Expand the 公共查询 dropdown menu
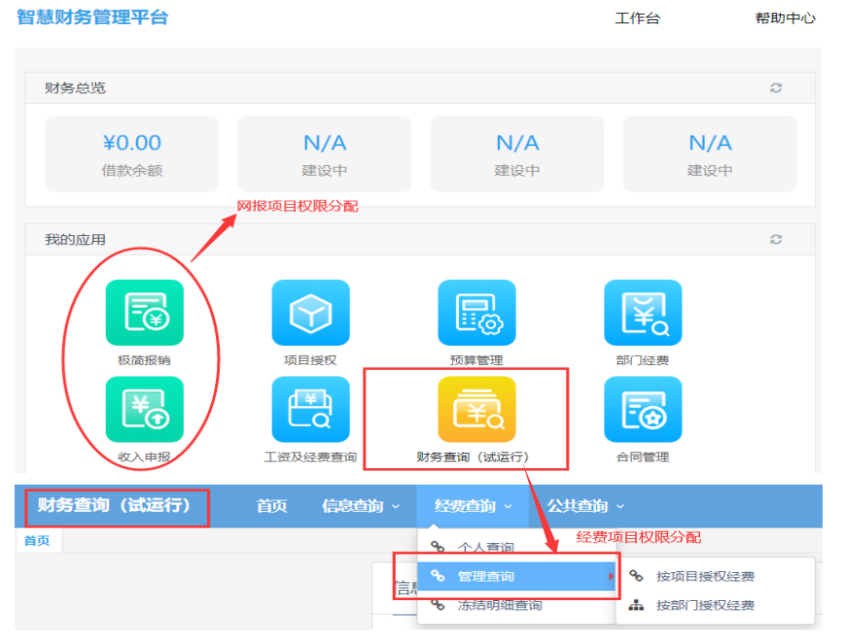844x634 pixels. coord(585,506)
